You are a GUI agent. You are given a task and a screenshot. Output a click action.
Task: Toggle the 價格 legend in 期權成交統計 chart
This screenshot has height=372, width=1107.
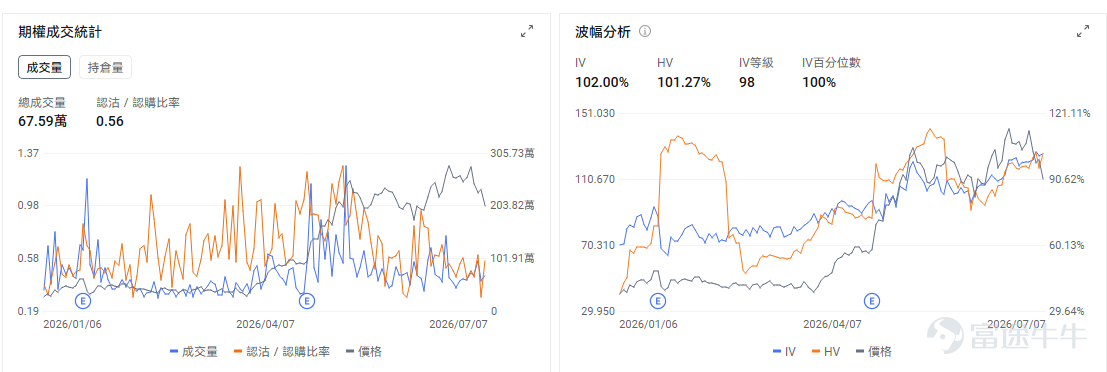[x=364, y=351]
